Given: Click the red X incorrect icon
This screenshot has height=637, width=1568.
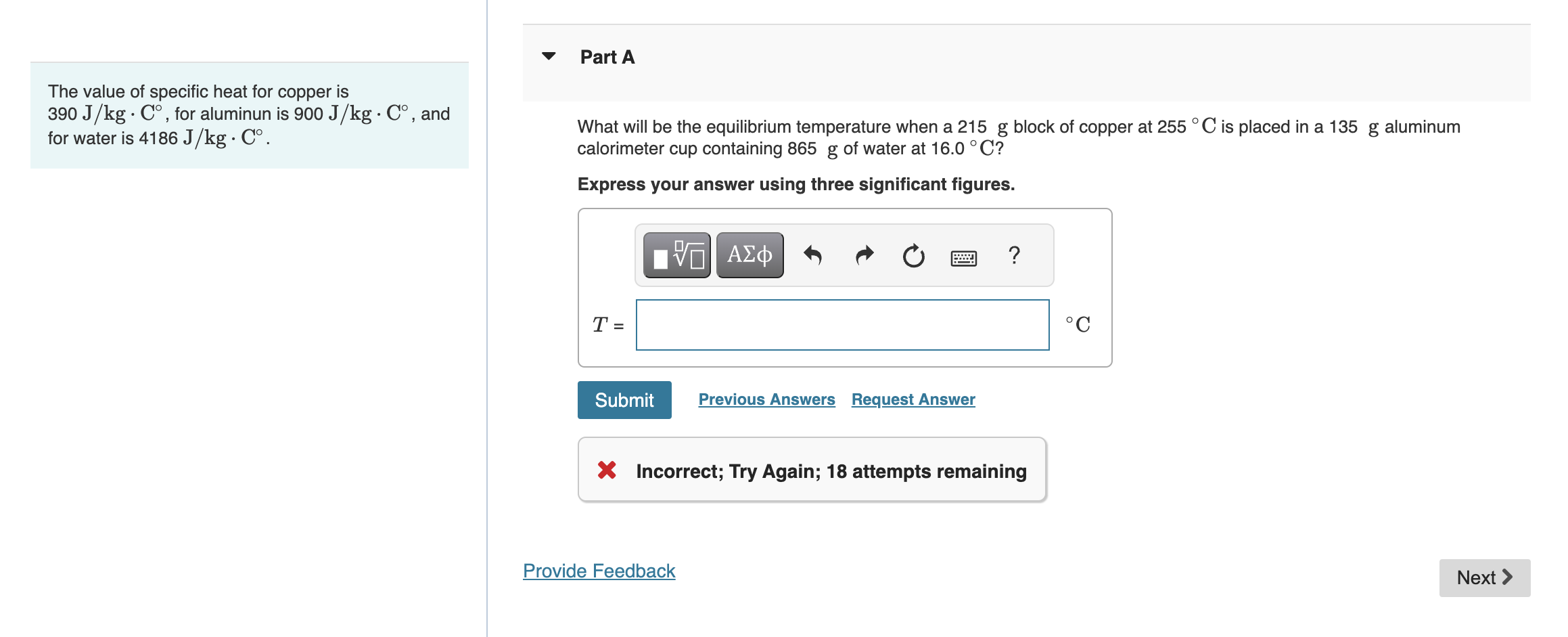Looking at the screenshot, I should coord(607,470).
